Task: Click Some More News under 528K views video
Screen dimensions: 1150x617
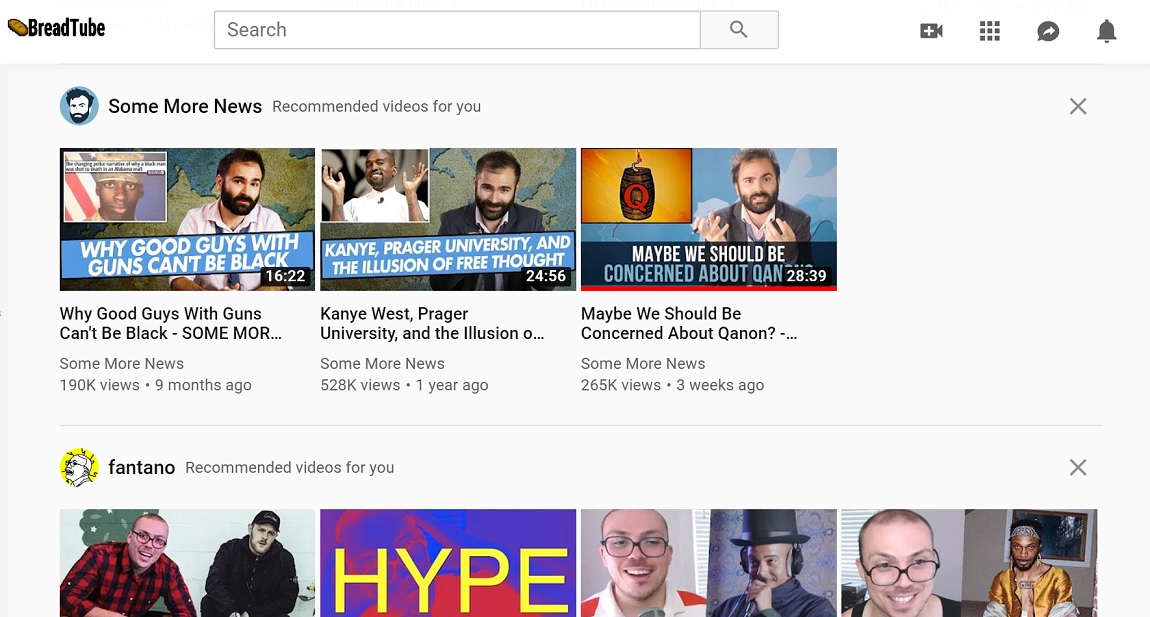Action: point(382,364)
